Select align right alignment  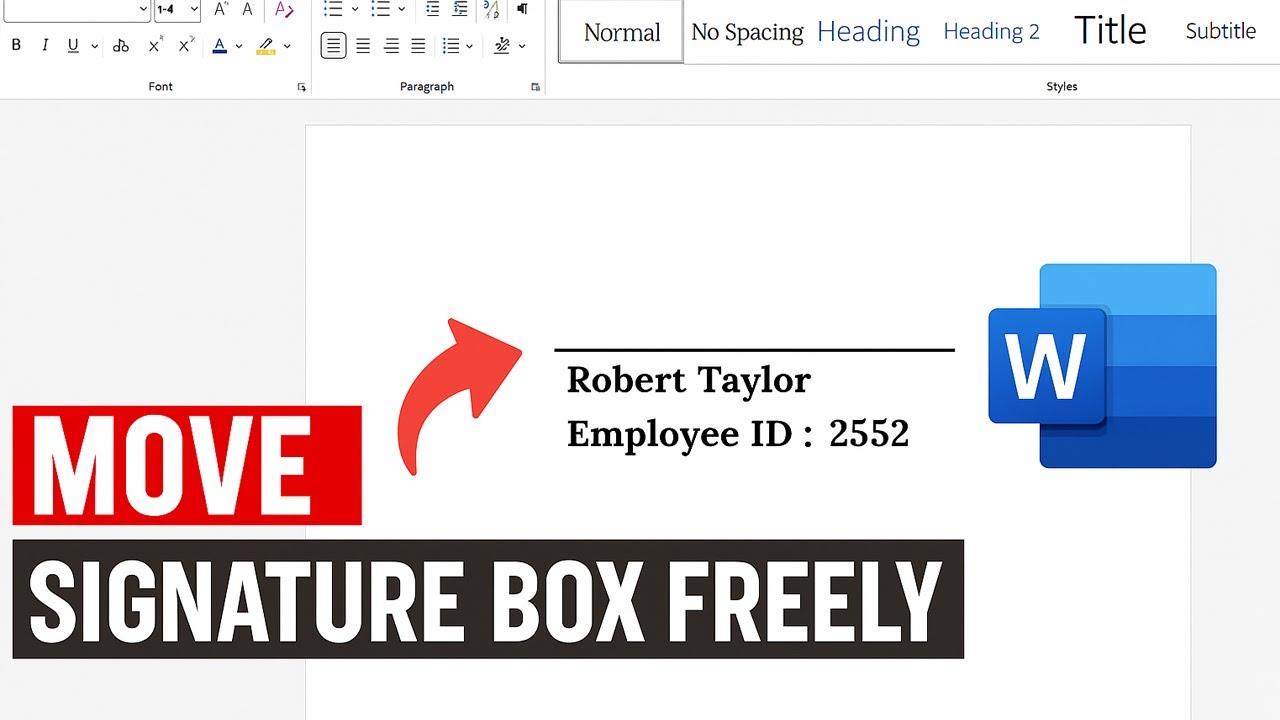pos(391,46)
